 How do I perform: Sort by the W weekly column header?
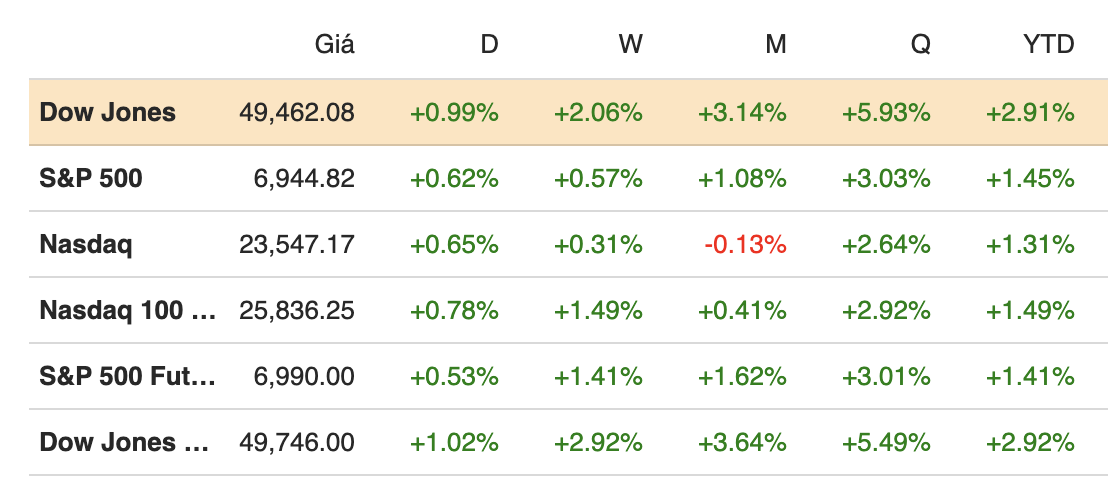point(630,44)
